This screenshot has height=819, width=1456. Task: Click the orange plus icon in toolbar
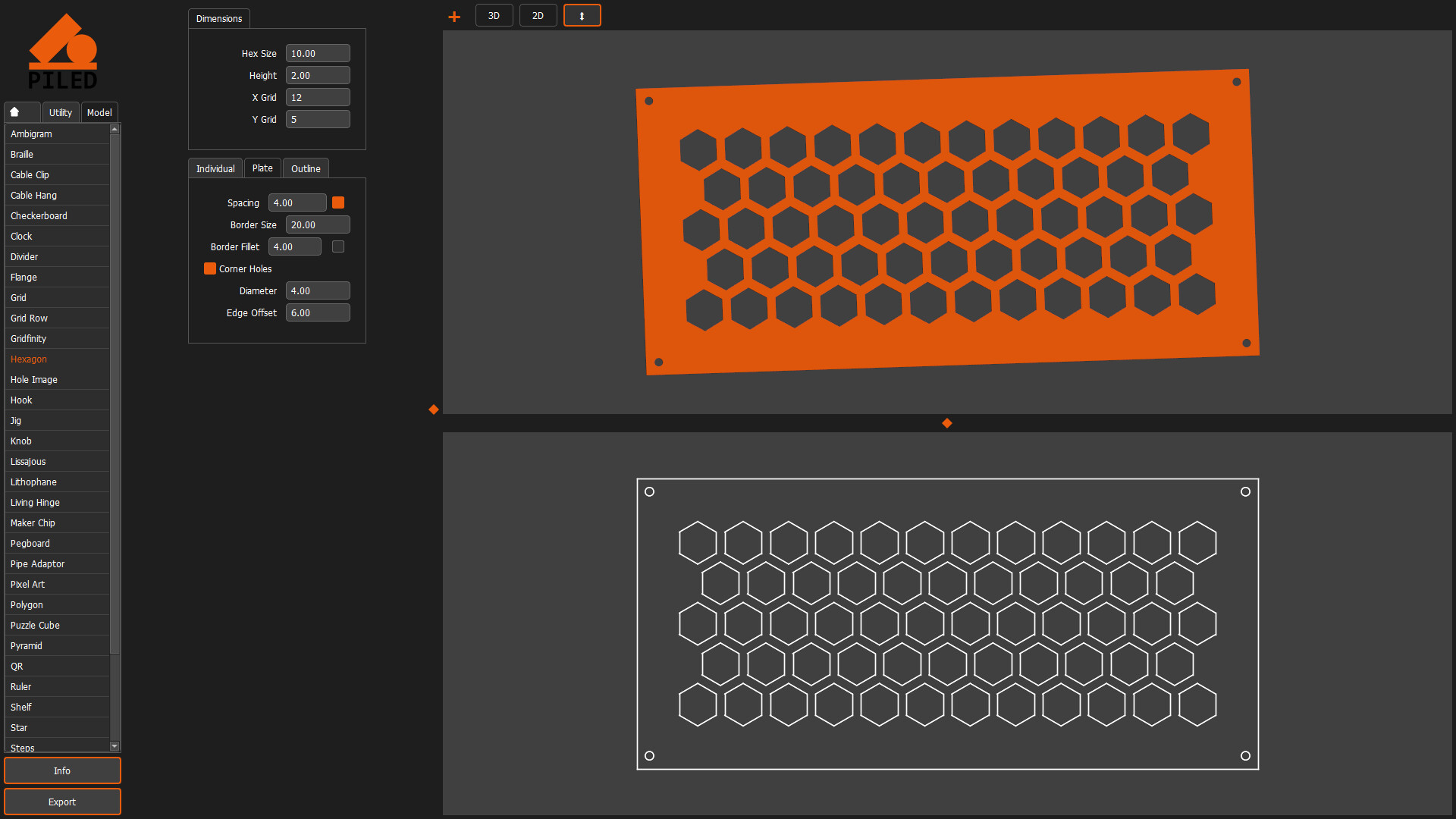[453, 15]
